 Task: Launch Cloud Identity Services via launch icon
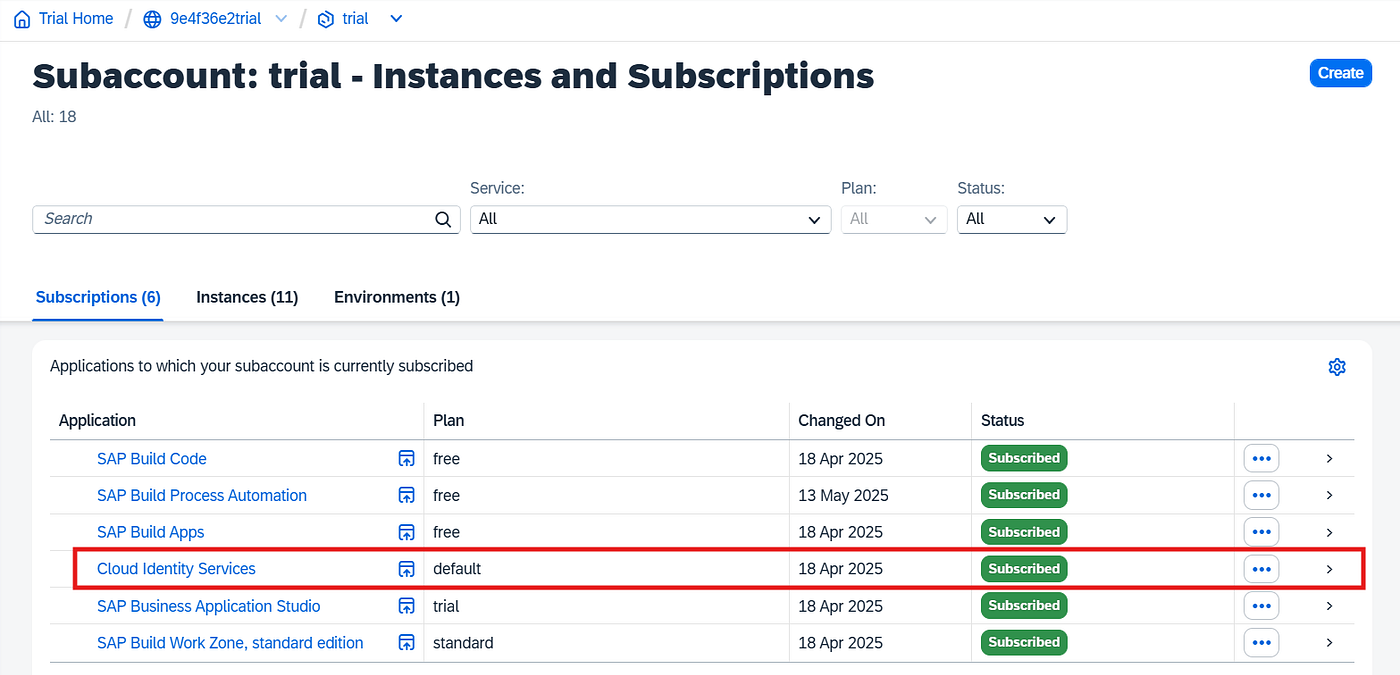click(x=406, y=569)
